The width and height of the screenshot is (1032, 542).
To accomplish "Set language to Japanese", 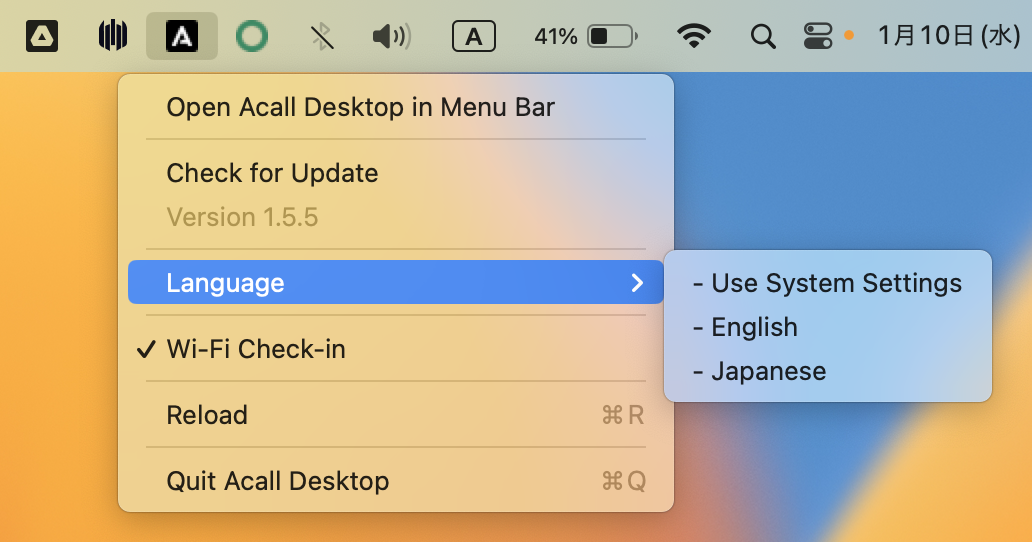I will (x=827, y=371).
